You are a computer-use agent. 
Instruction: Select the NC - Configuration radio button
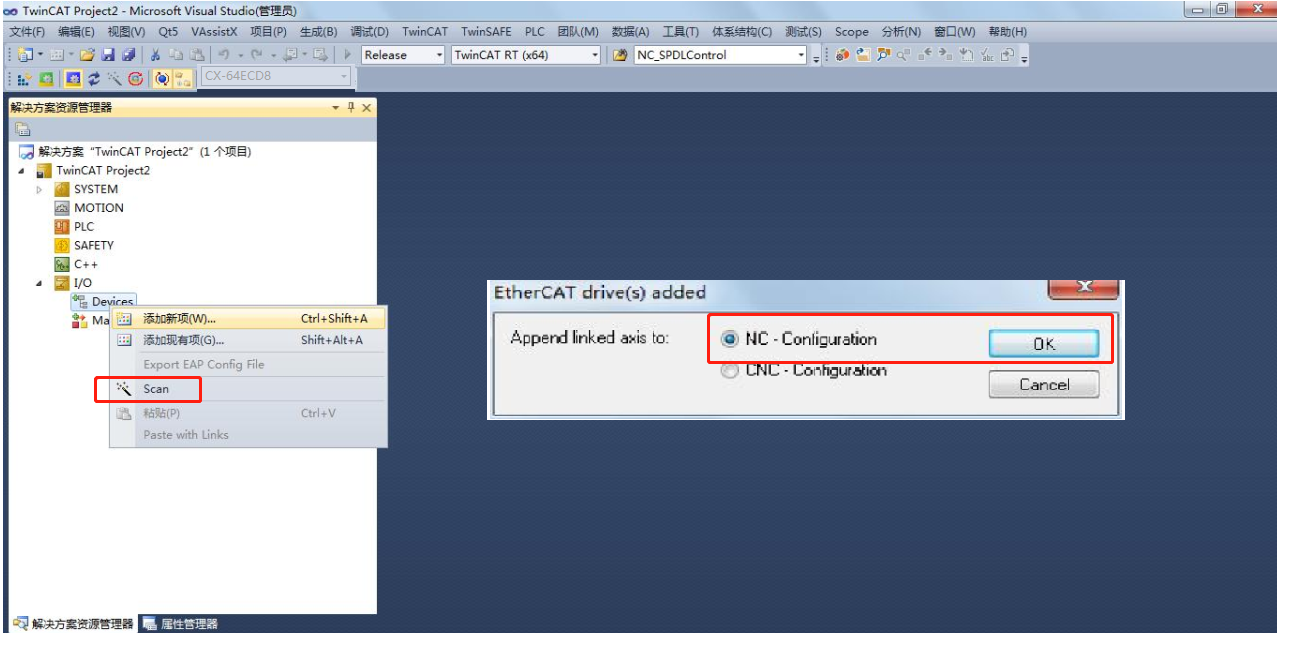(729, 340)
